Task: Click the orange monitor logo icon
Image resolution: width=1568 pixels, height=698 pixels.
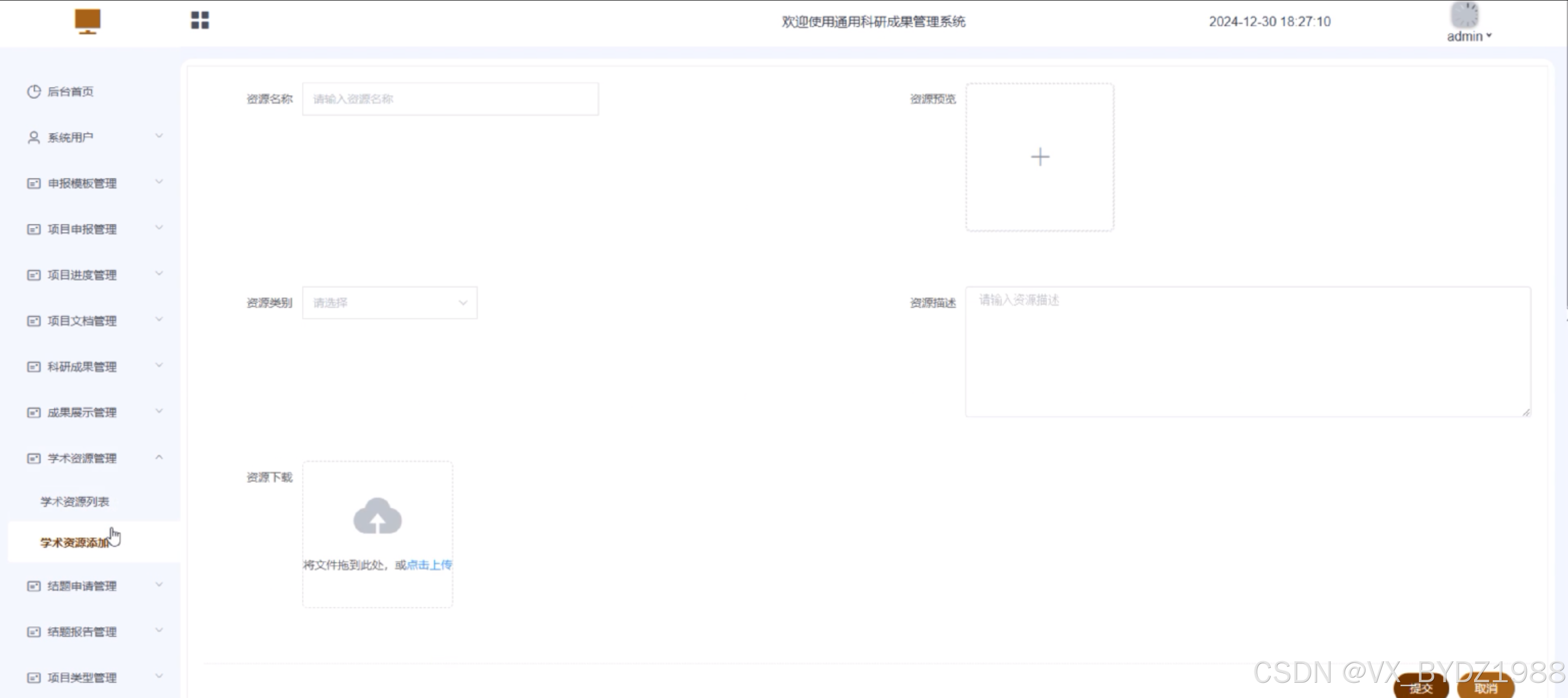Action: click(88, 21)
